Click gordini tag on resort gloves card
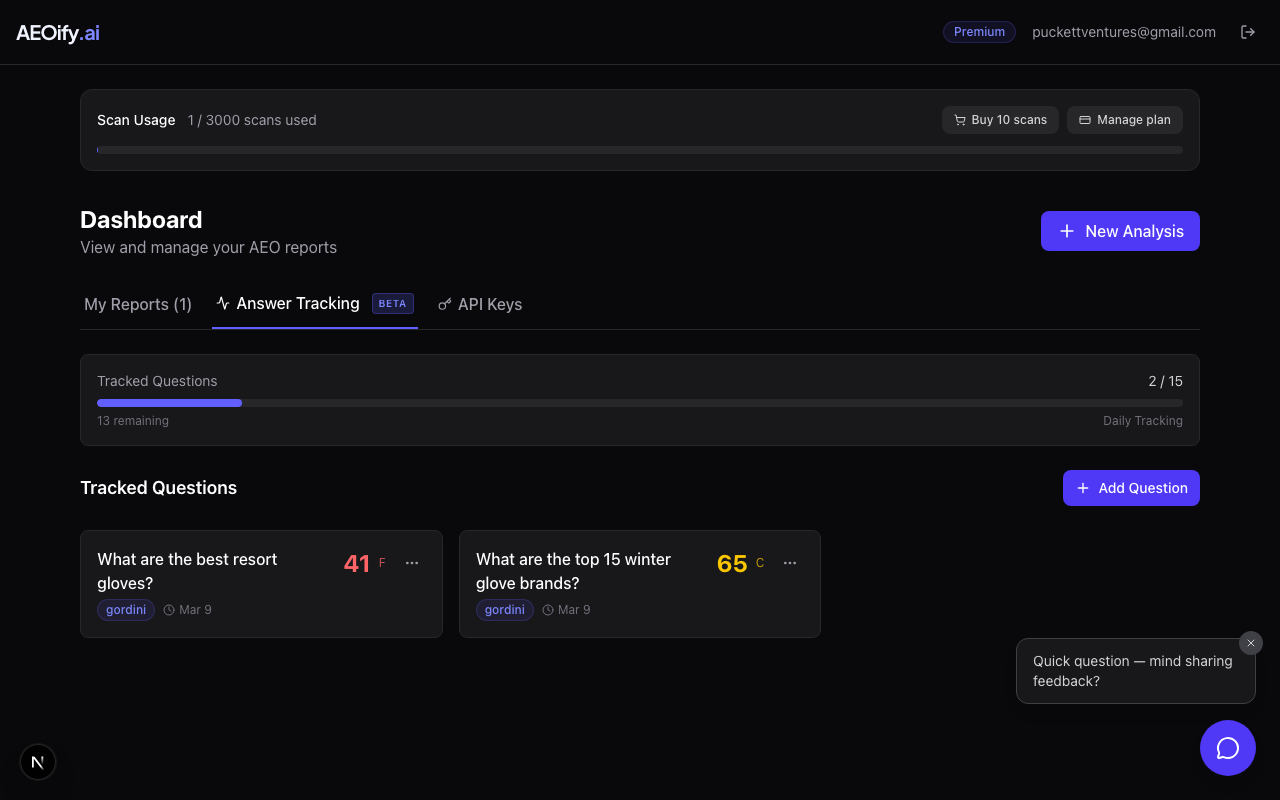The image size is (1280, 800). coord(126,610)
